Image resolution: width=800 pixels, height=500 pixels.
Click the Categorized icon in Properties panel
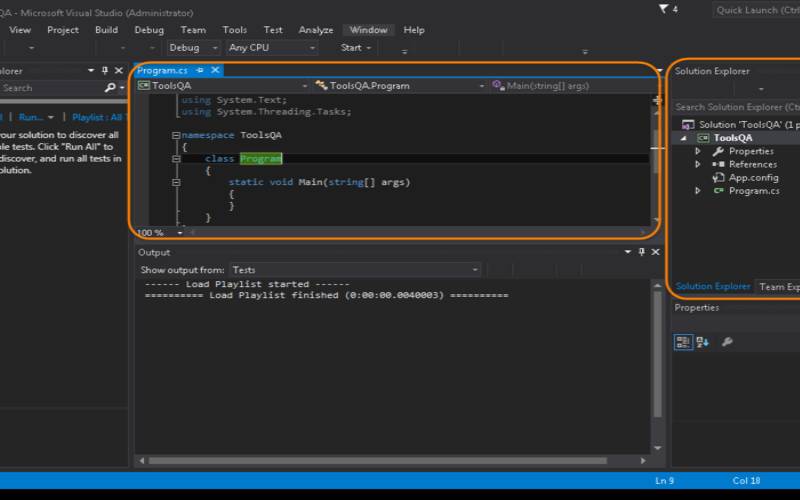coord(683,342)
